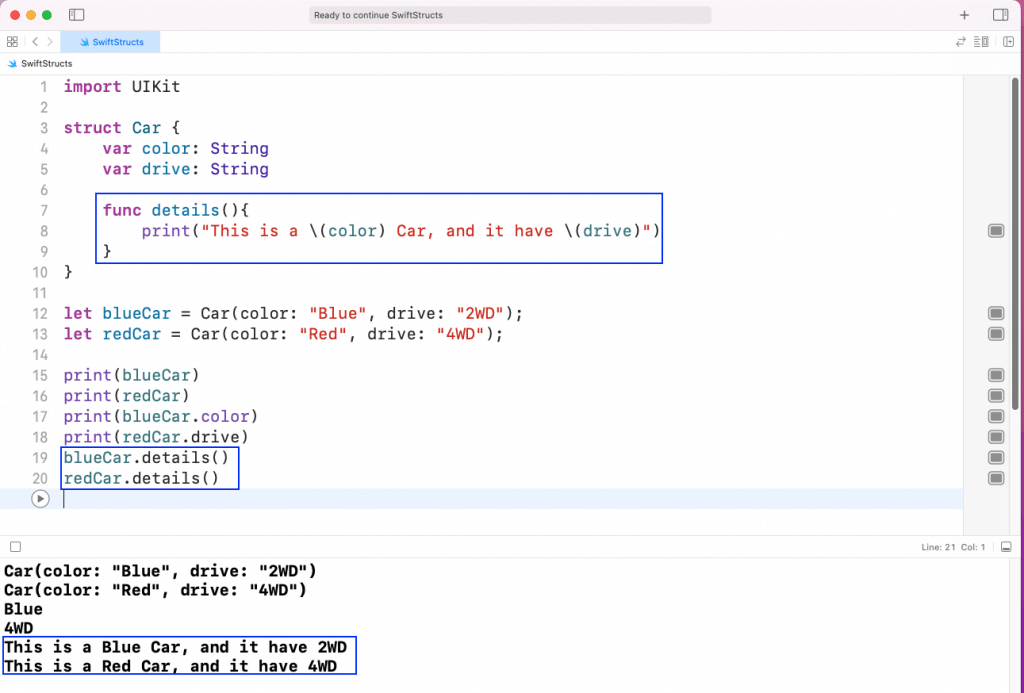The width and height of the screenshot is (1024, 693).
Task: Show inline result for line 8 print statement
Action: click(x=996, y=230)
